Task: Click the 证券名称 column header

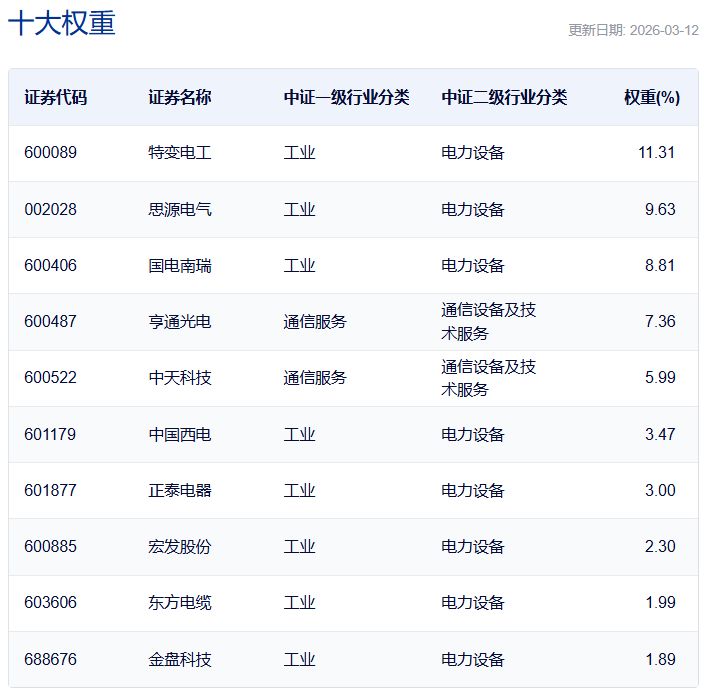Action: (x=180, y=97)
